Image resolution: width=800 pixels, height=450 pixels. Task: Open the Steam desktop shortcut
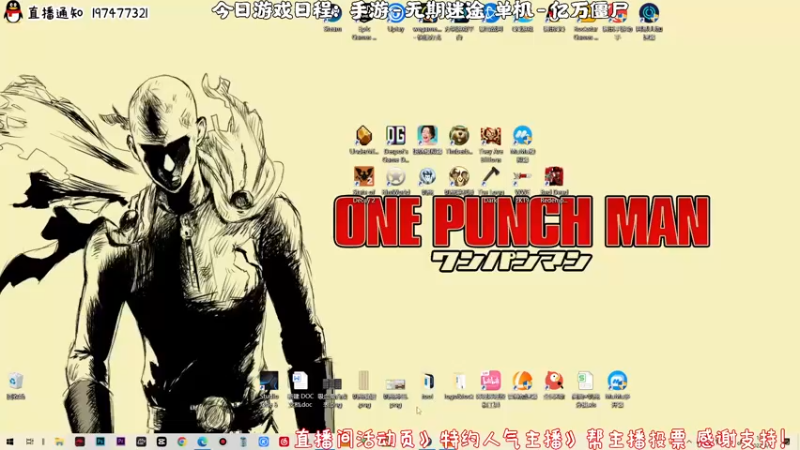coord(333,16)
